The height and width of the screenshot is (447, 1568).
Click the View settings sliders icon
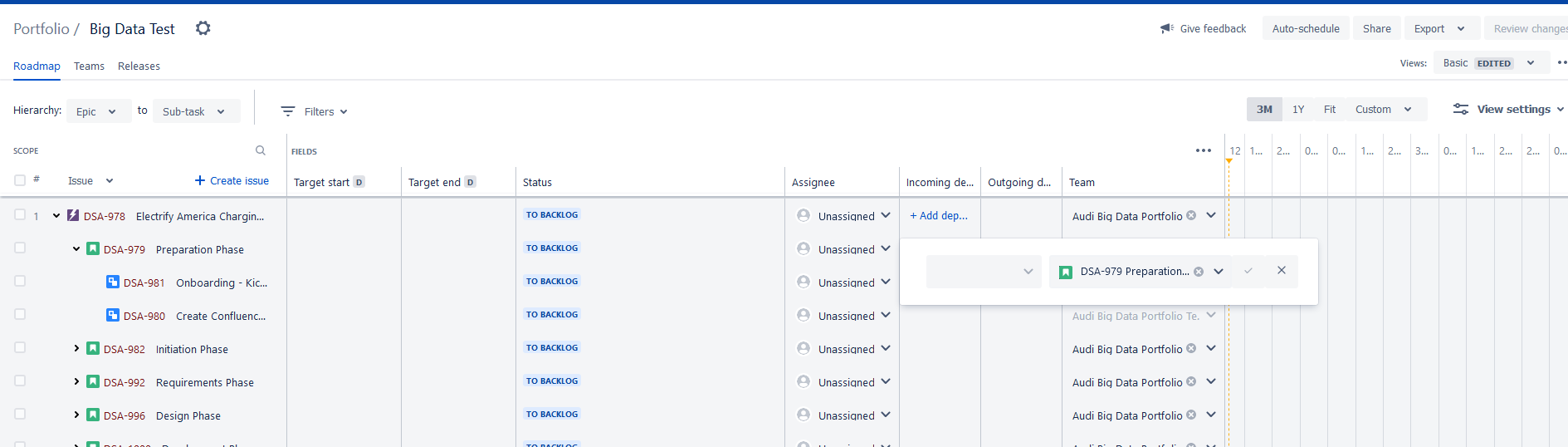[1461, 109]
